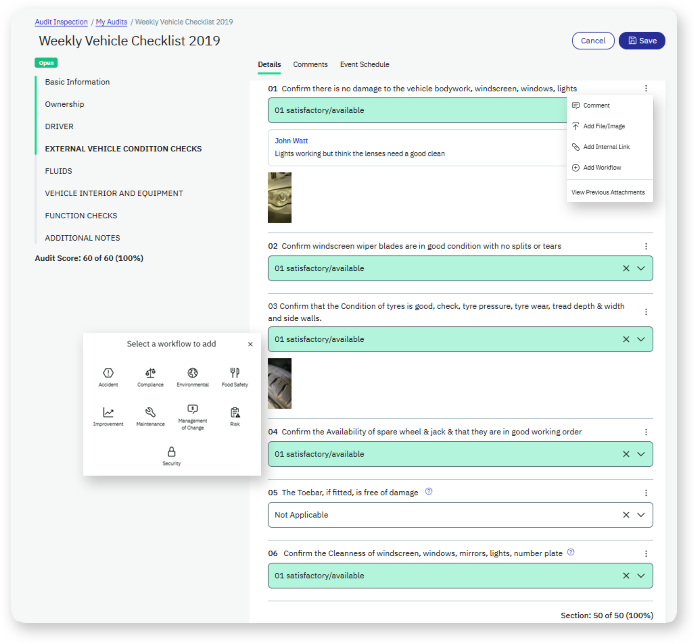694x644 pixels.
Task: Expand the question 02 answer dropdown
Action: [641, 268]
